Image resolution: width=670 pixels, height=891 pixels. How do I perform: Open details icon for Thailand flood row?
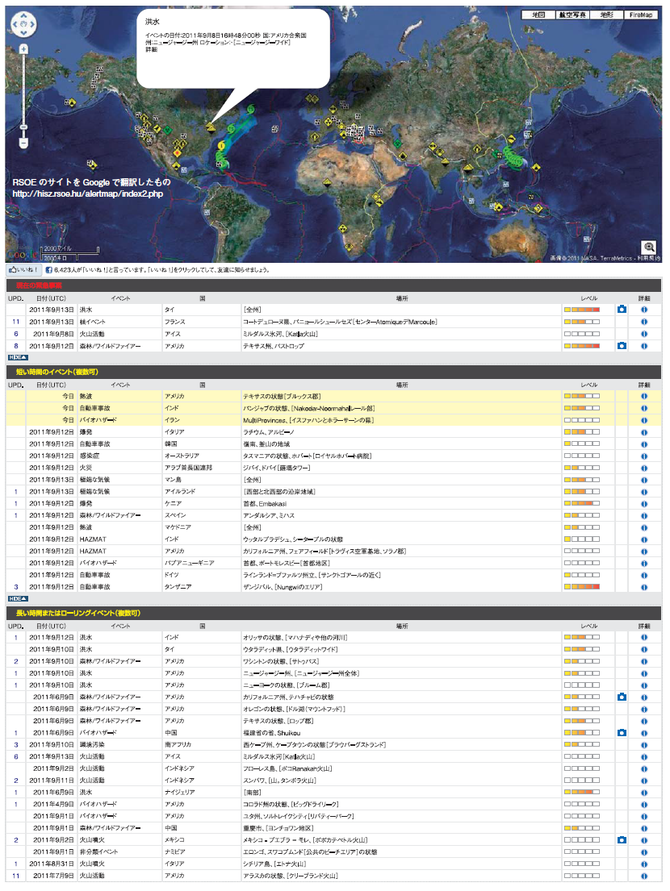point(644,310)
